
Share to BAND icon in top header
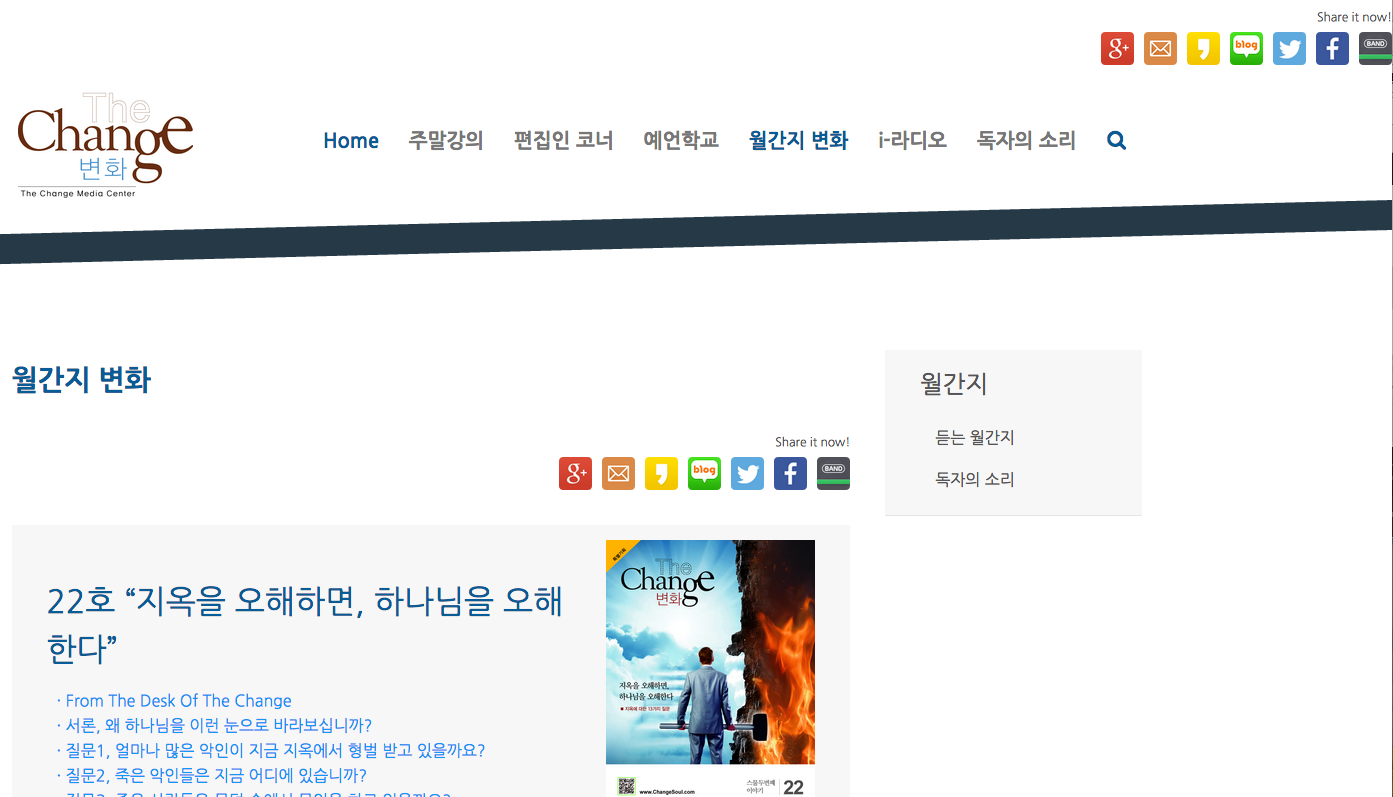coord(1375,48)
